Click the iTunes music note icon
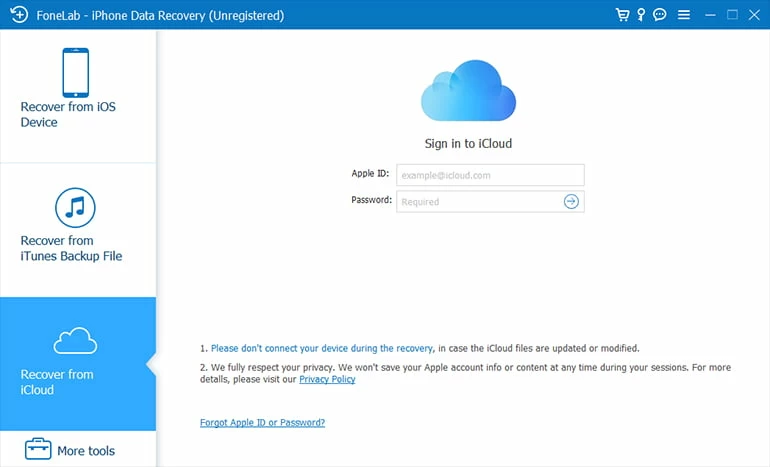The width and height of the screenshot is (770, 467). (75, 207)
